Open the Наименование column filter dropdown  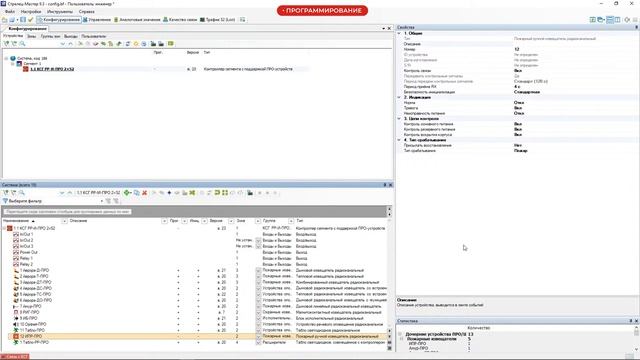click(x=64, y=221)
